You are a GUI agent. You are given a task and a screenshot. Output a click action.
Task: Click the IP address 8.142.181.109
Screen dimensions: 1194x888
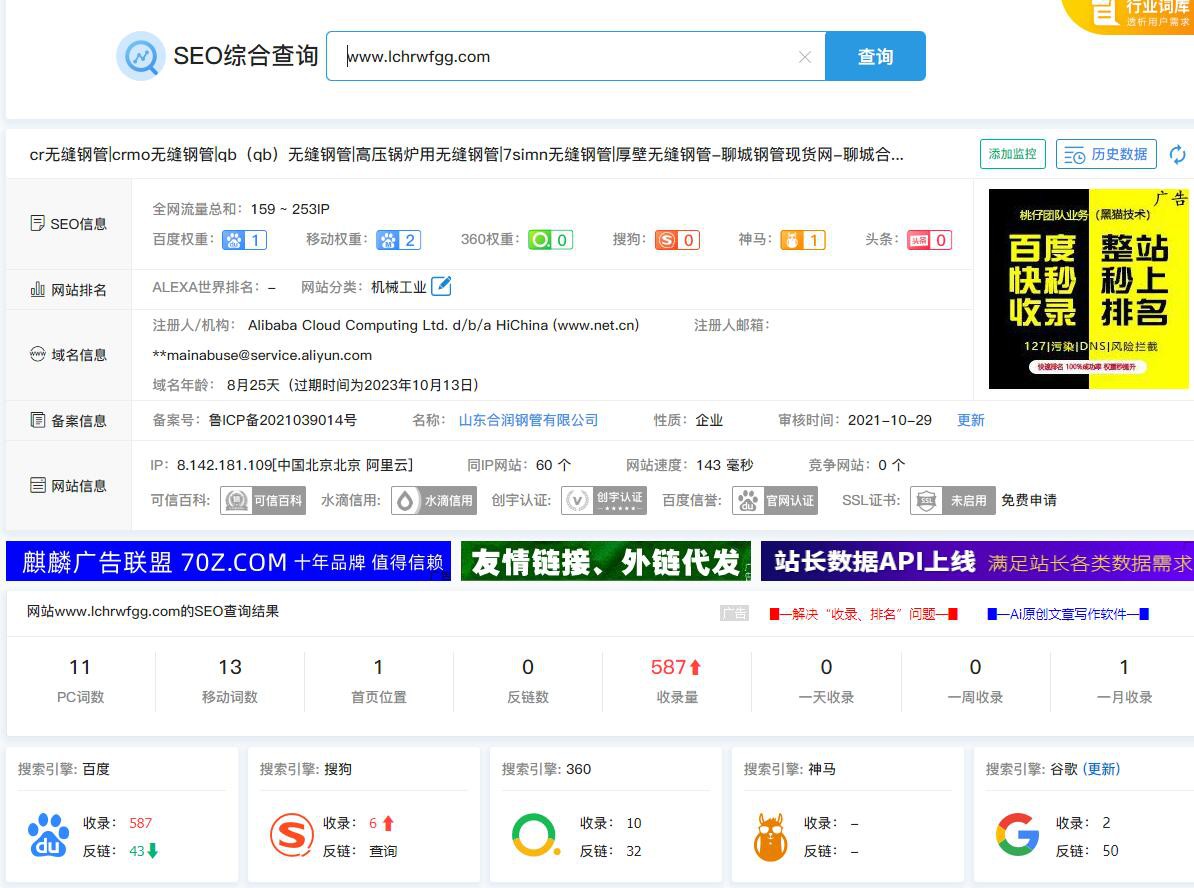pyautogui.click(x=224, y=465)
